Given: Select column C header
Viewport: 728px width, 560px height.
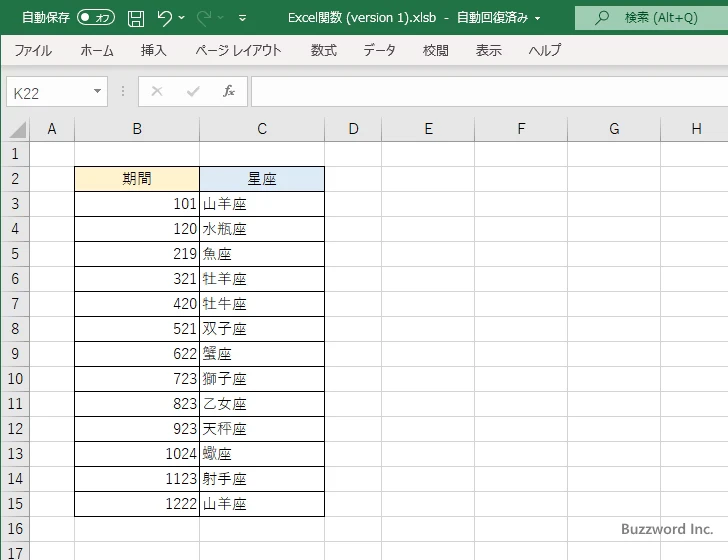Looking at the screenshot, I should tap(262, 129).
